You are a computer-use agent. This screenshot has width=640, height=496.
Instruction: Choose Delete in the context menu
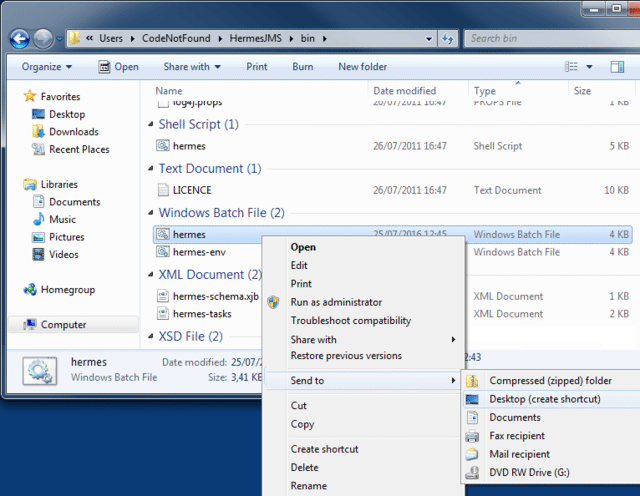click(x=304, y=467)
